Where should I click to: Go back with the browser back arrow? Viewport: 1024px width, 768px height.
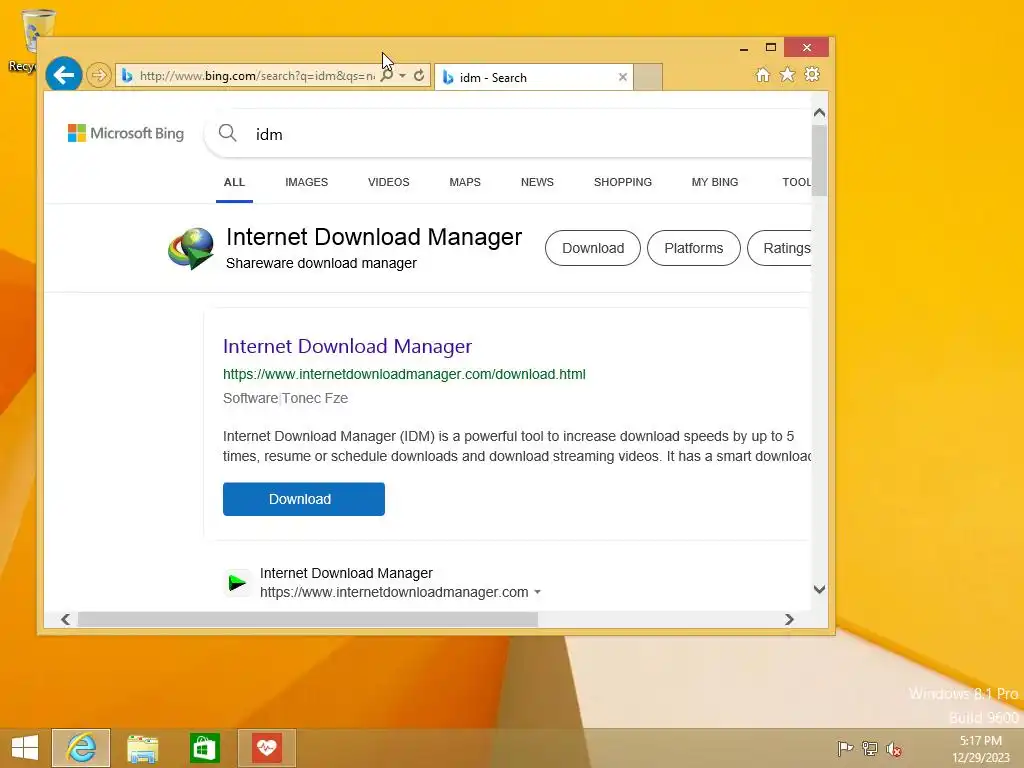click(x=63, y=75)
